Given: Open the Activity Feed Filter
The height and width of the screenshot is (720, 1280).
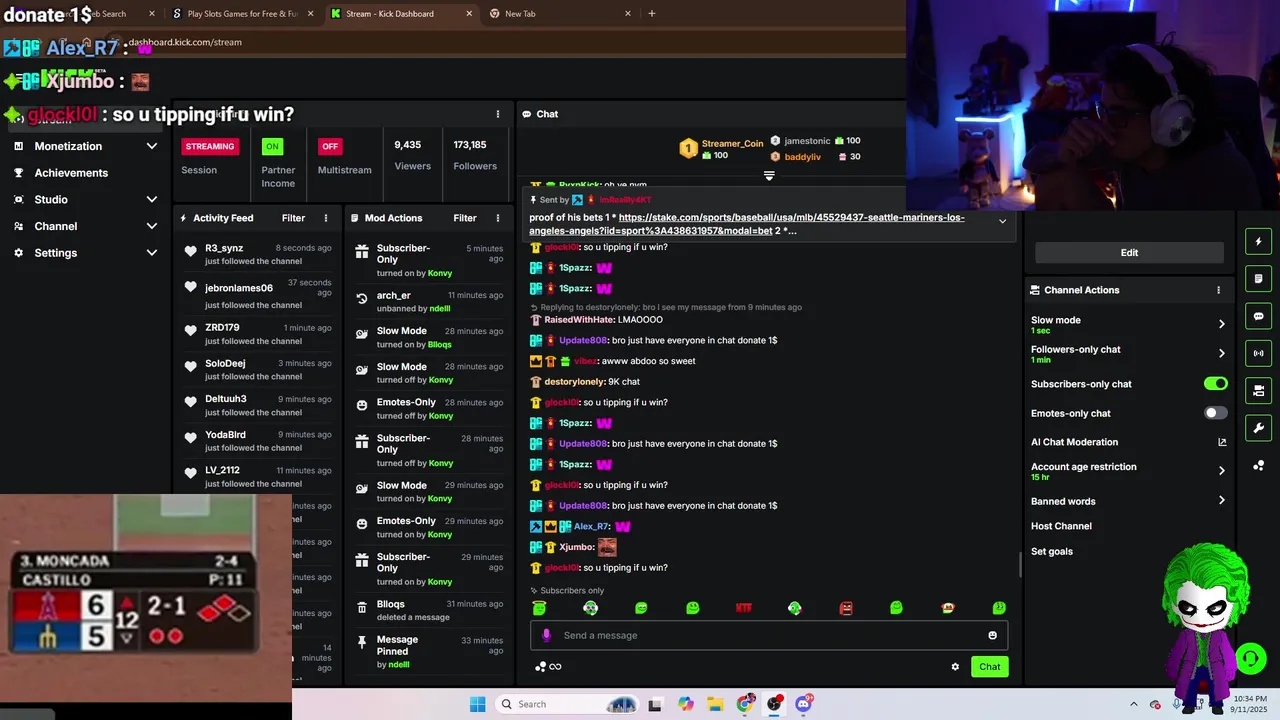Looking at the screenshot, I should tap(293, 218).
